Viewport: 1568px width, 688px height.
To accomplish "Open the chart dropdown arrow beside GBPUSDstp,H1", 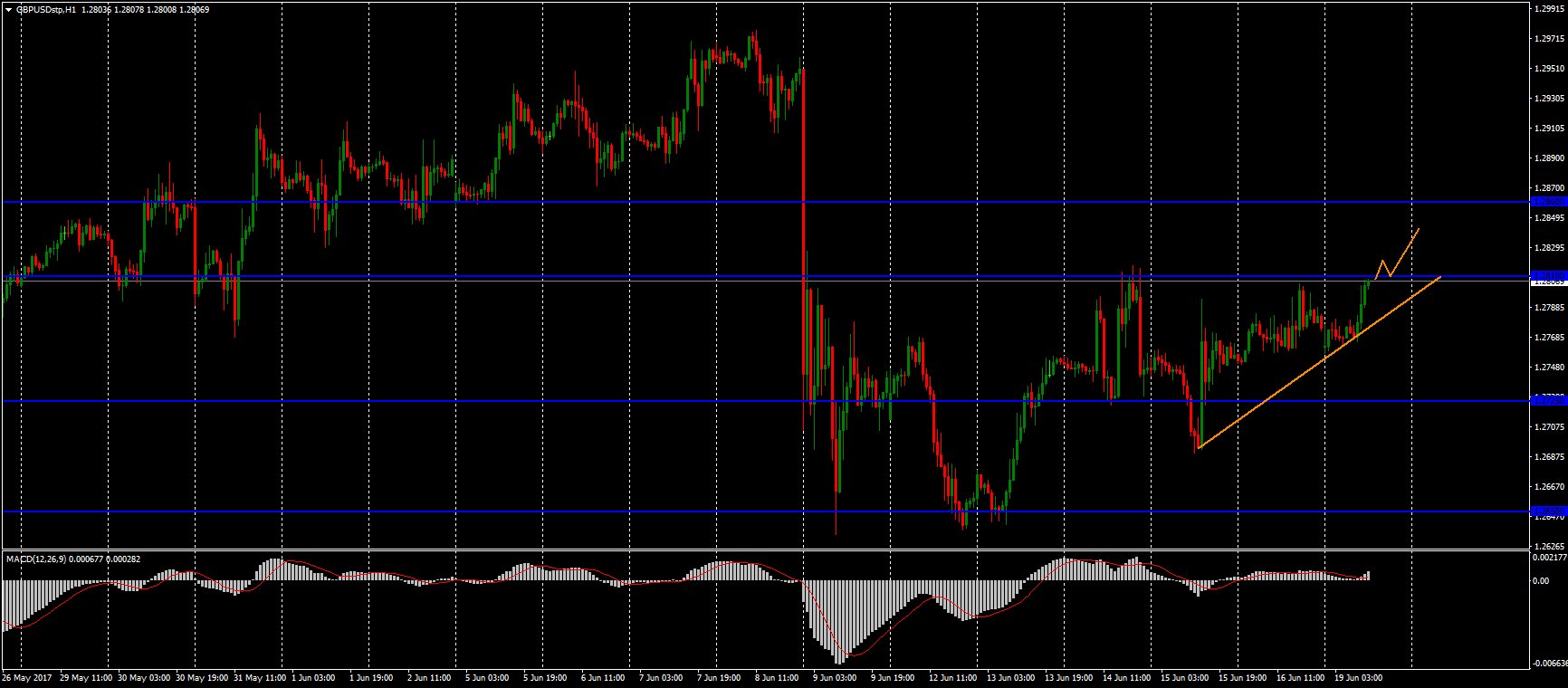I will [x=8, y=10].
